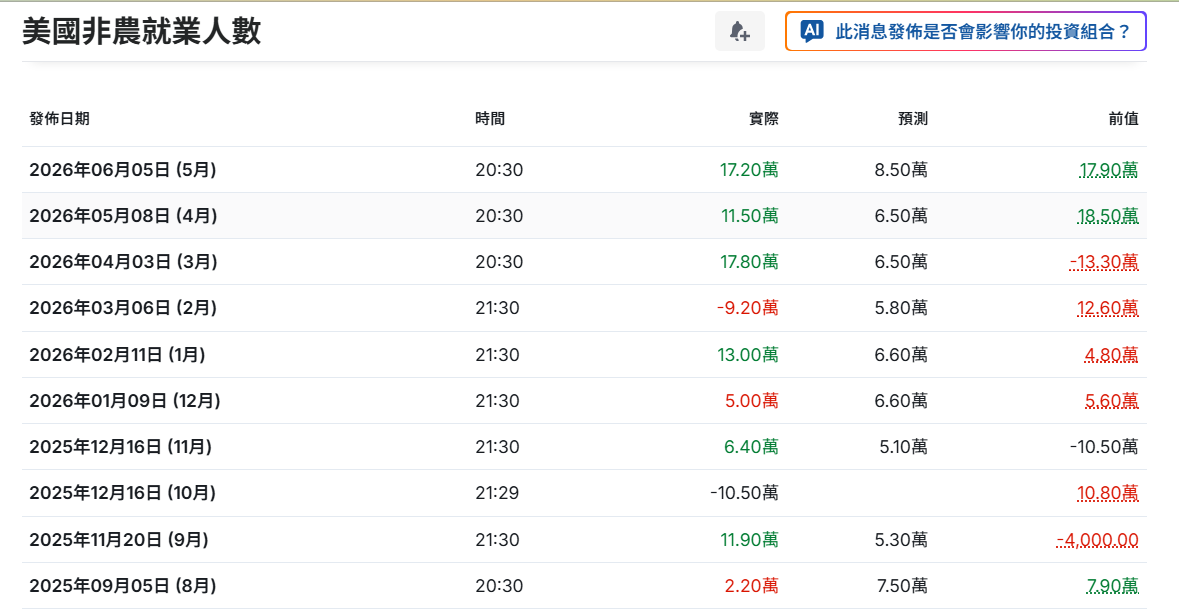Screen dimensions: 1179x613
Task: Click the previous value 12.60萬
Action: [1108, 308]
